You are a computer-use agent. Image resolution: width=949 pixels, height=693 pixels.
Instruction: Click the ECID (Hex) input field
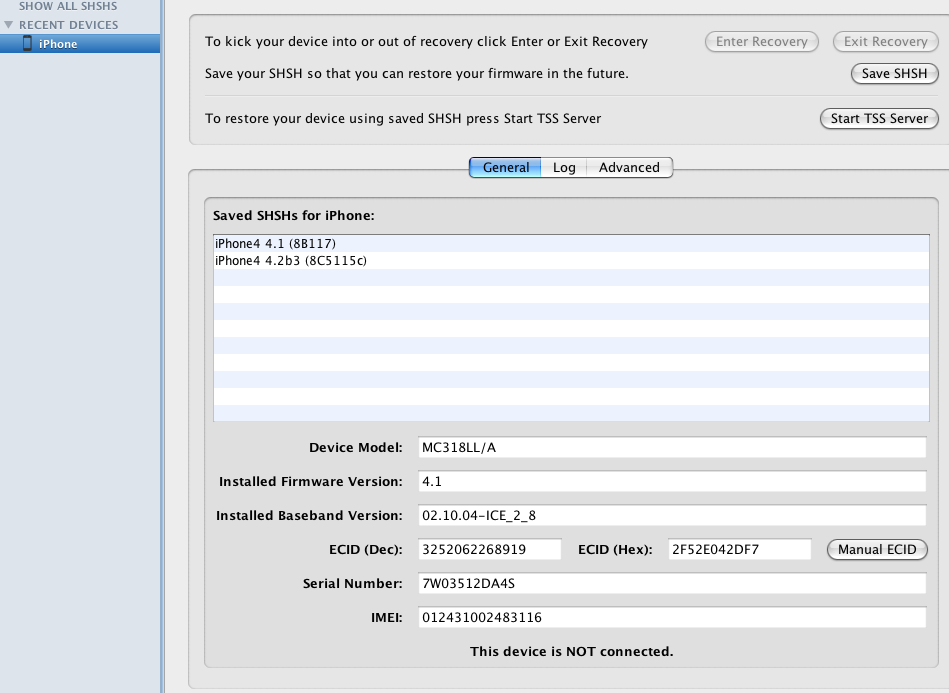739,550
